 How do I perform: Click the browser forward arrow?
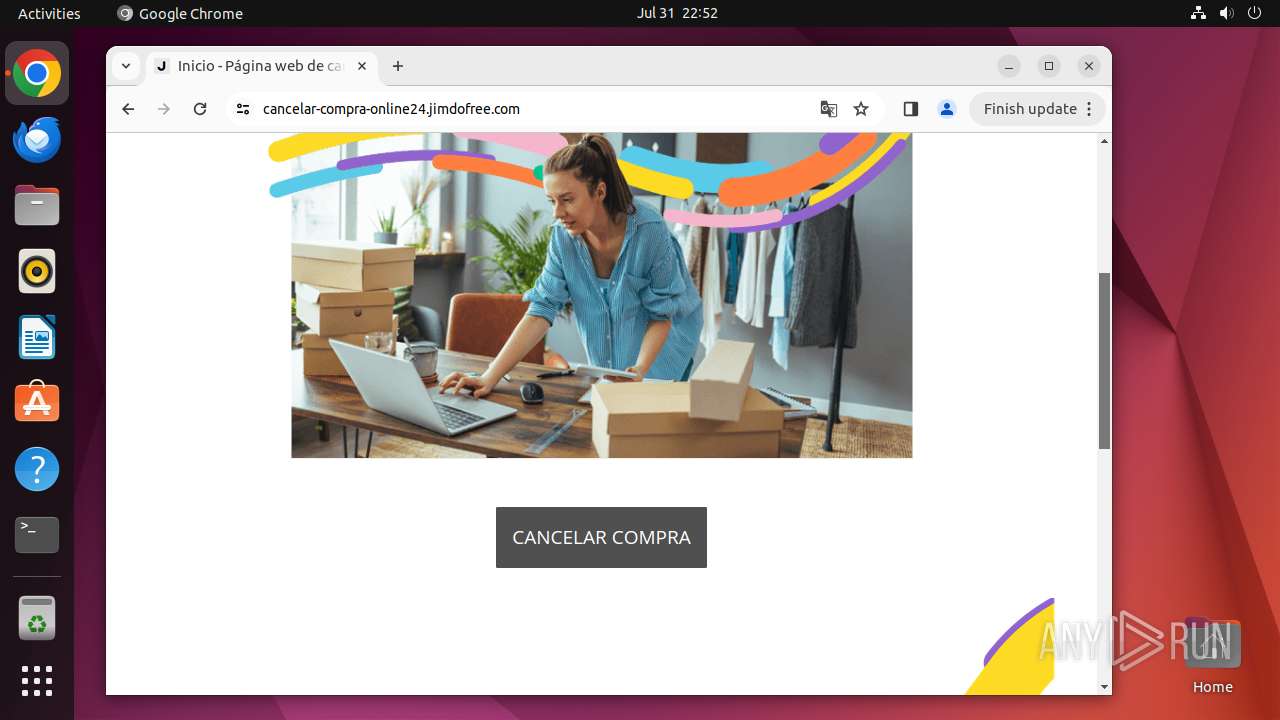tap(164, 109)
